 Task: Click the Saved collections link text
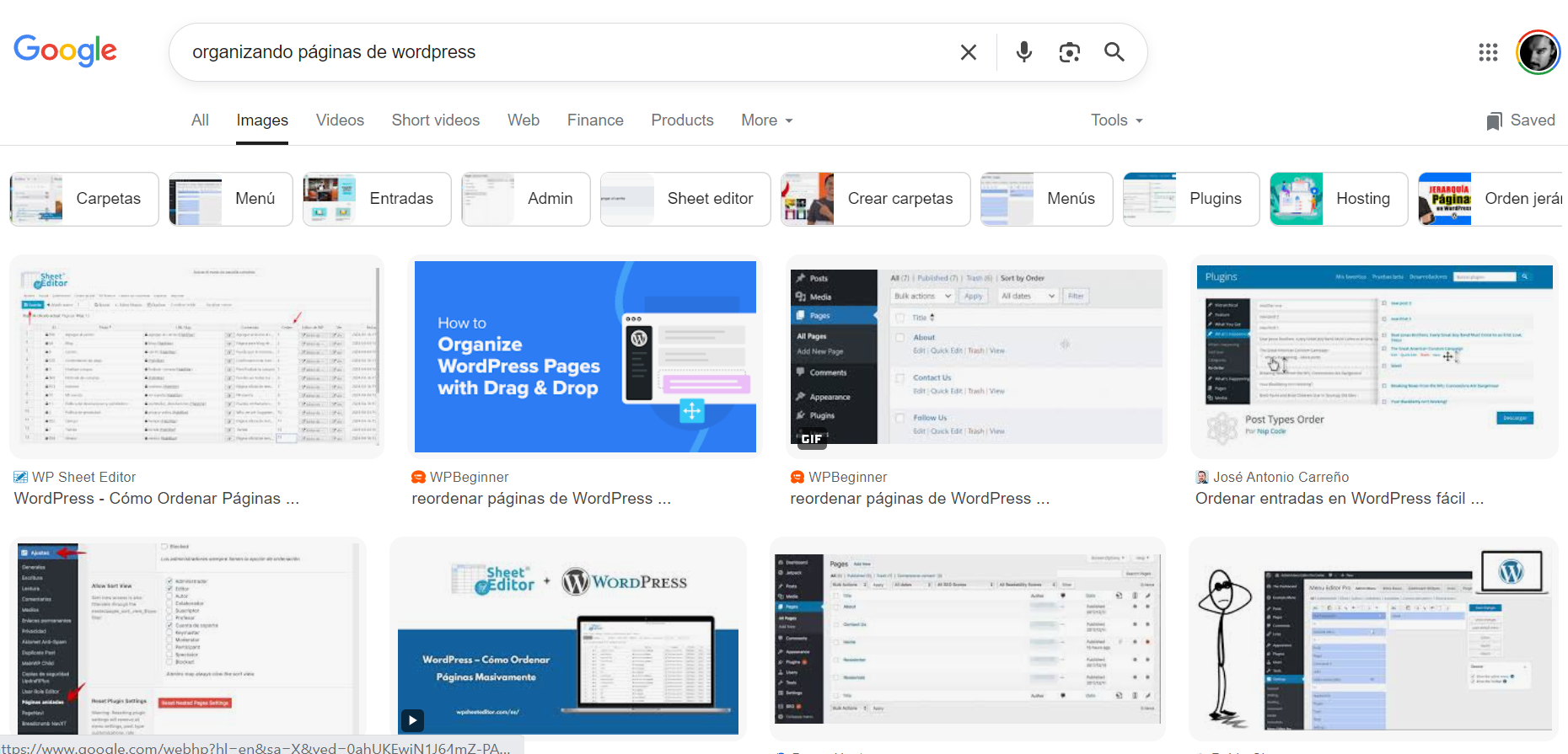(1533, 120)
